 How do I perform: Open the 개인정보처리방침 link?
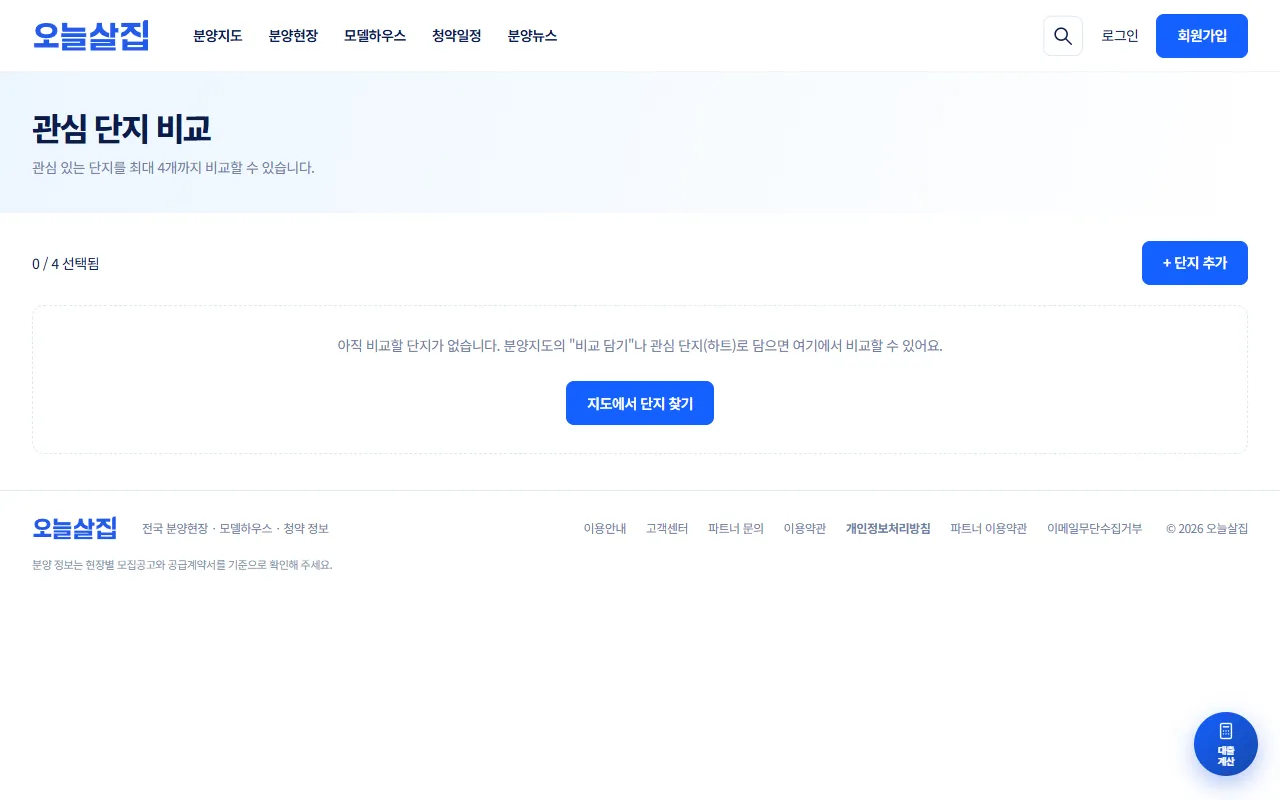click(888, 528)
